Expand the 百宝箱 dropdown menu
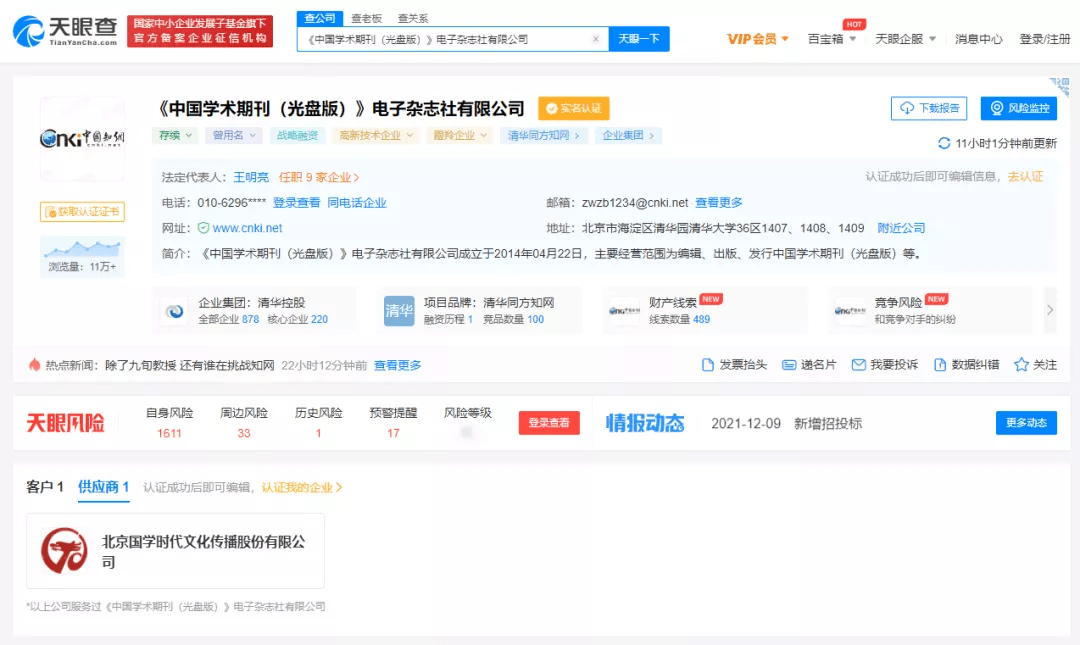The image size is (1080, 645). point(831,39)
